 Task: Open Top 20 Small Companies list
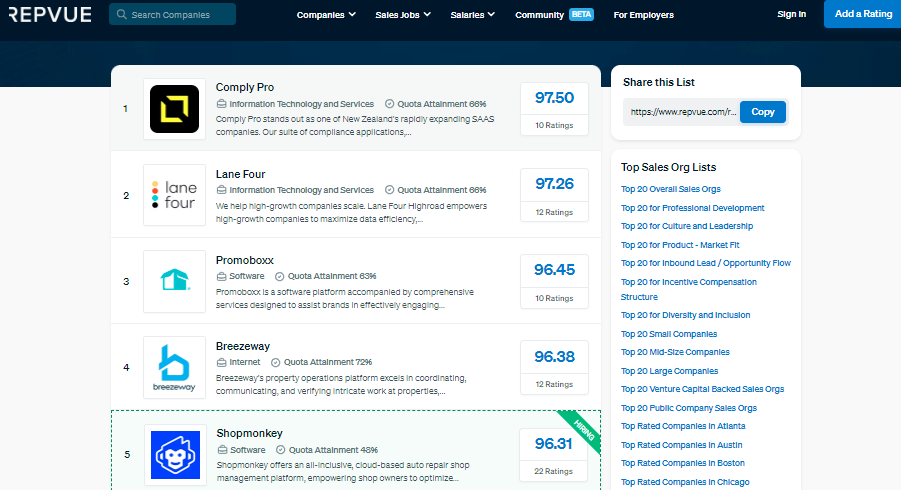pos(669,334)
